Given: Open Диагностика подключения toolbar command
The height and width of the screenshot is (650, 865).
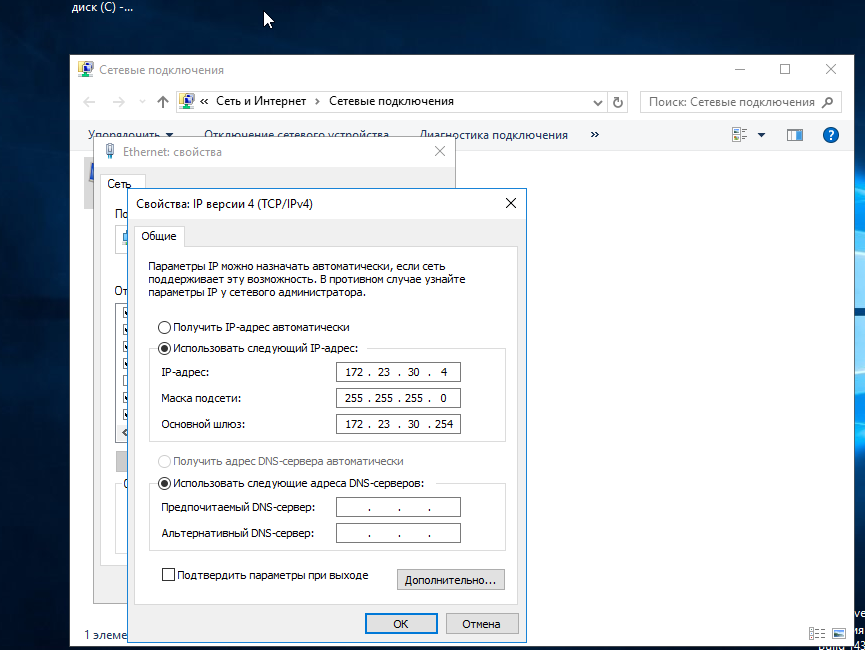Looking at the screenshot, I should point(494,135).
